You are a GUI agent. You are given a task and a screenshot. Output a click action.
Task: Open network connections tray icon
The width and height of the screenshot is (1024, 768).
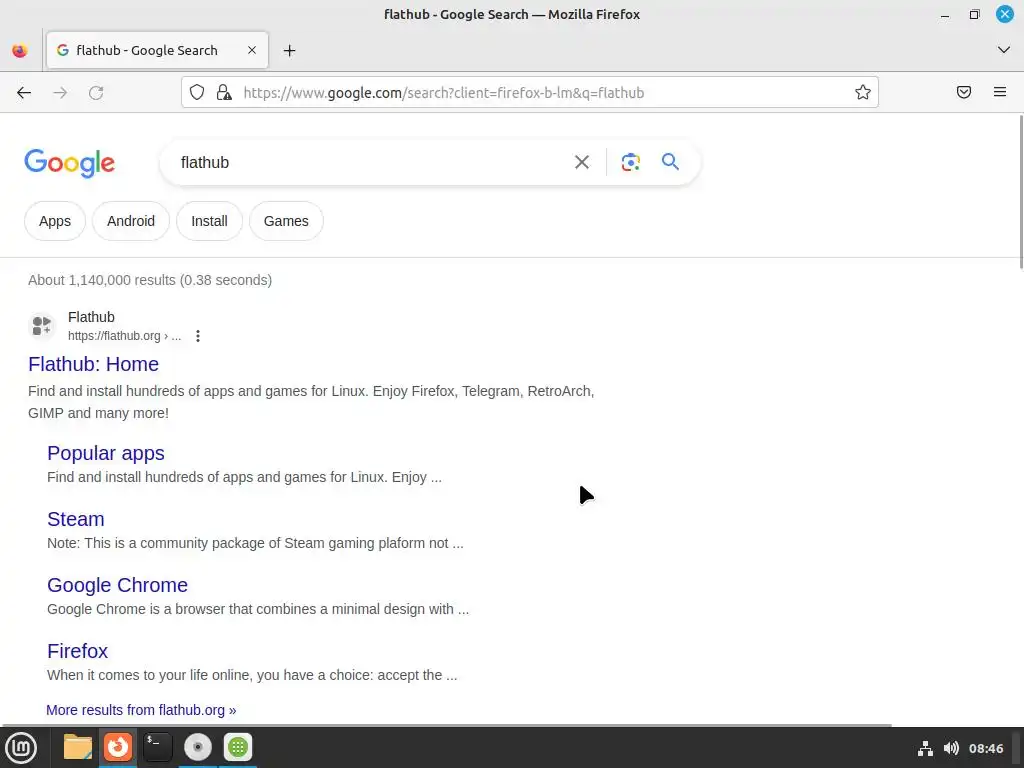point(925,748)
